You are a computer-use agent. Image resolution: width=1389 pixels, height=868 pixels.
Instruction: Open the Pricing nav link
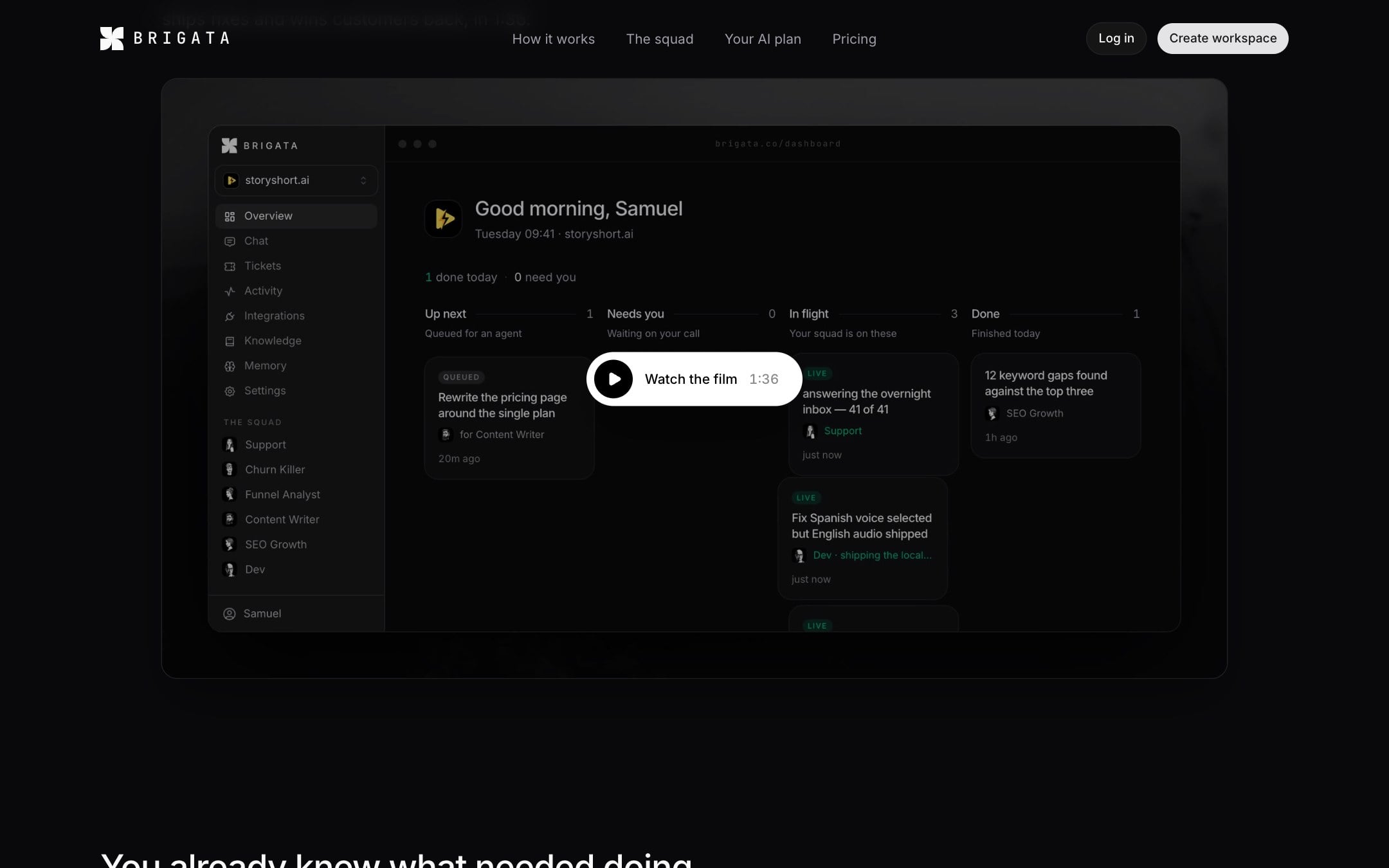point(854,39)
